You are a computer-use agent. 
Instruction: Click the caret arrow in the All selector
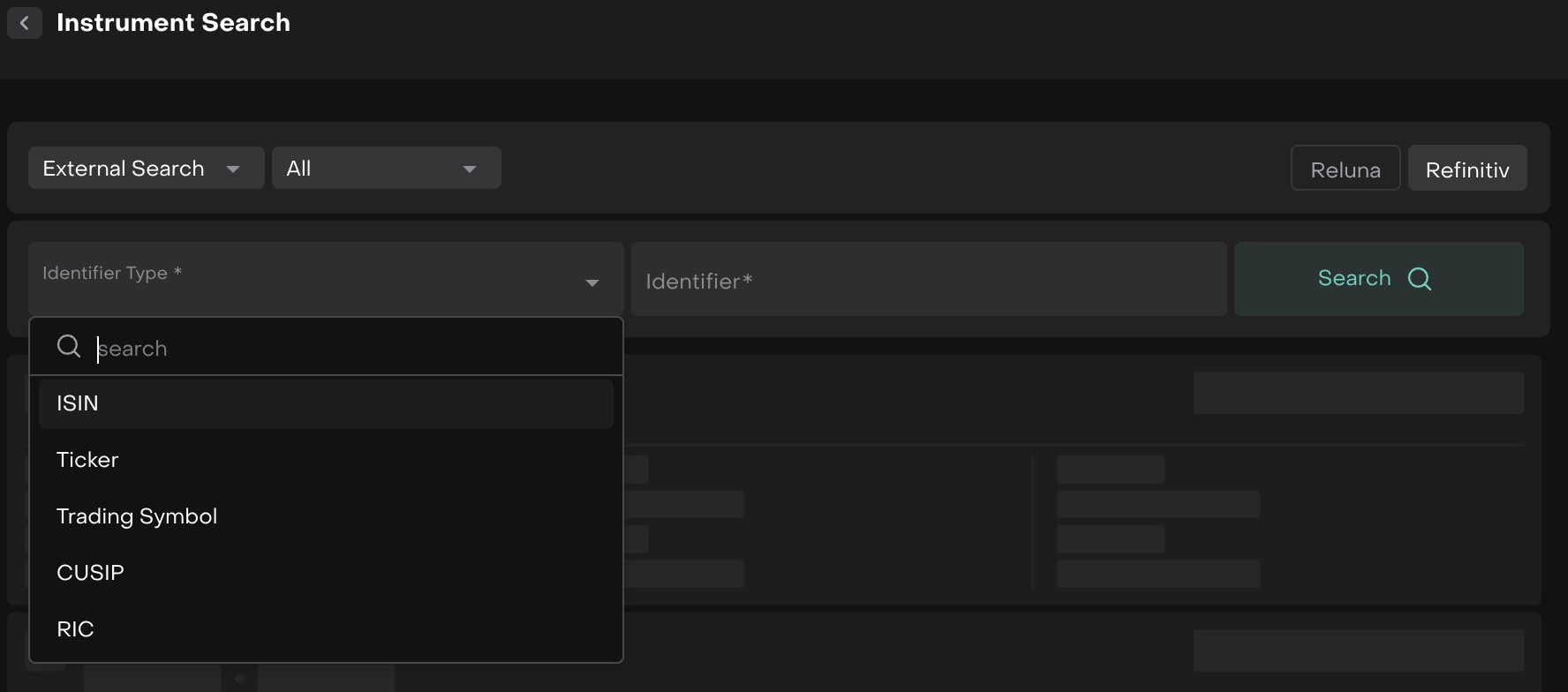click(470, 169)
